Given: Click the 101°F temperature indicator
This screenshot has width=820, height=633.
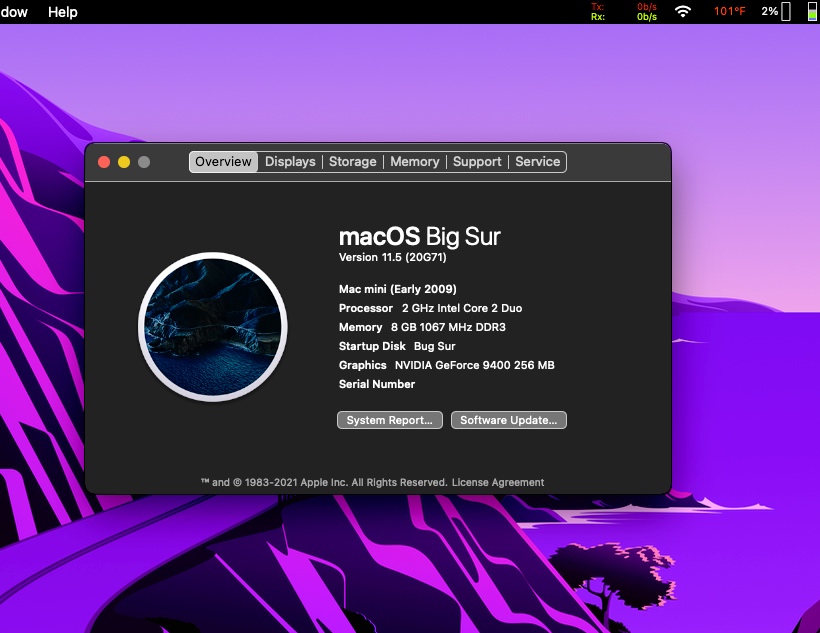Looking at the screenshot, I should click(x=730, y=12).
